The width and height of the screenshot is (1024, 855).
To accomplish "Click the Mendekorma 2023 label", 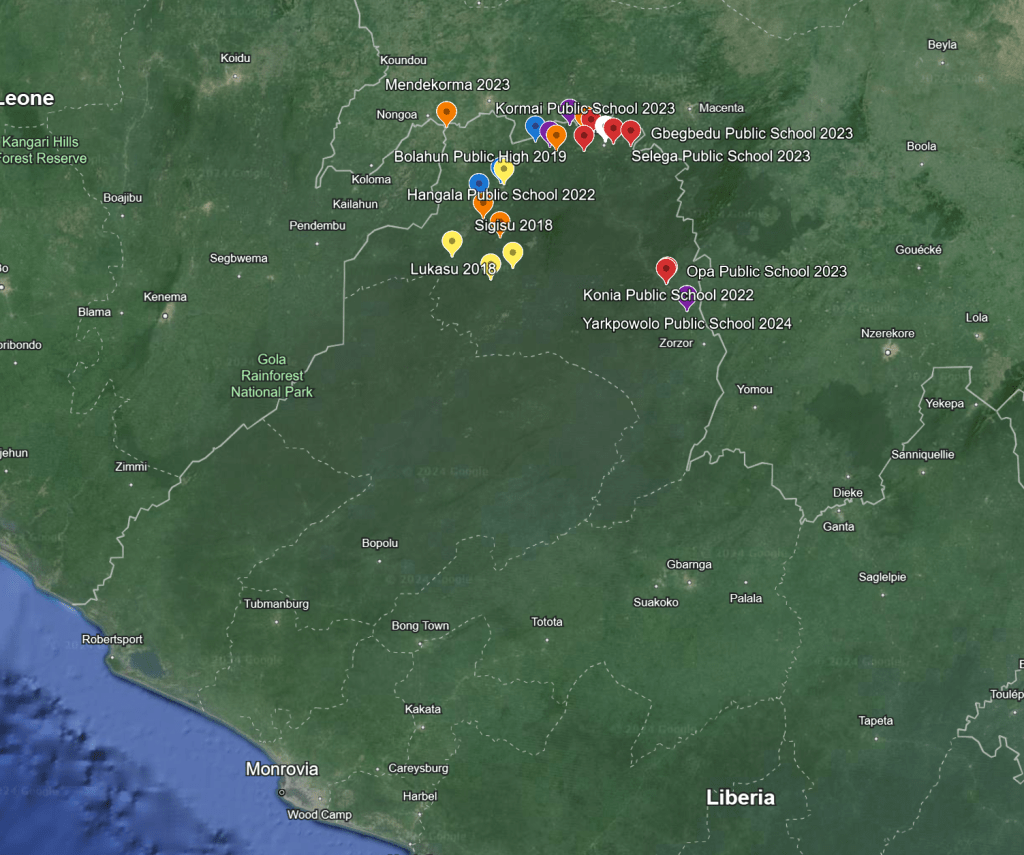I will (447, 85).
